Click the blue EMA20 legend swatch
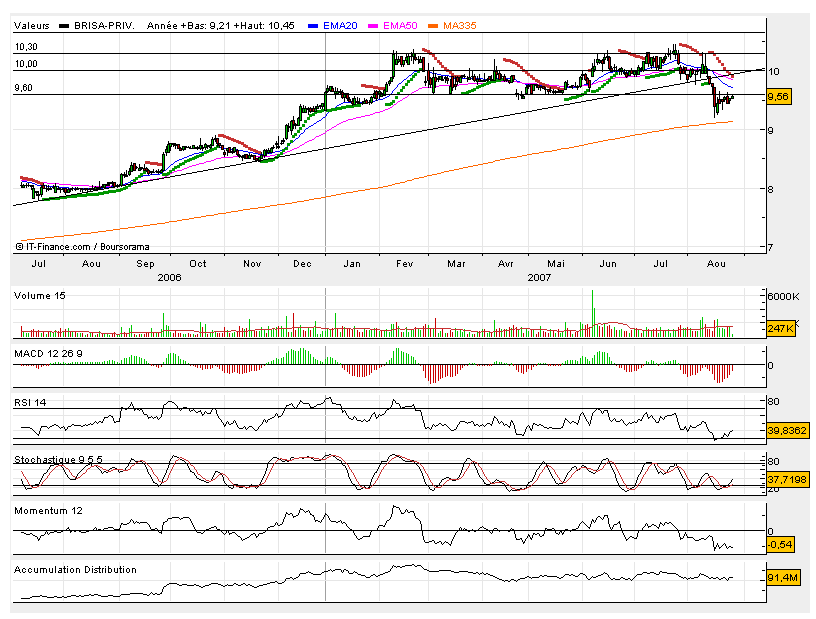 313,26
